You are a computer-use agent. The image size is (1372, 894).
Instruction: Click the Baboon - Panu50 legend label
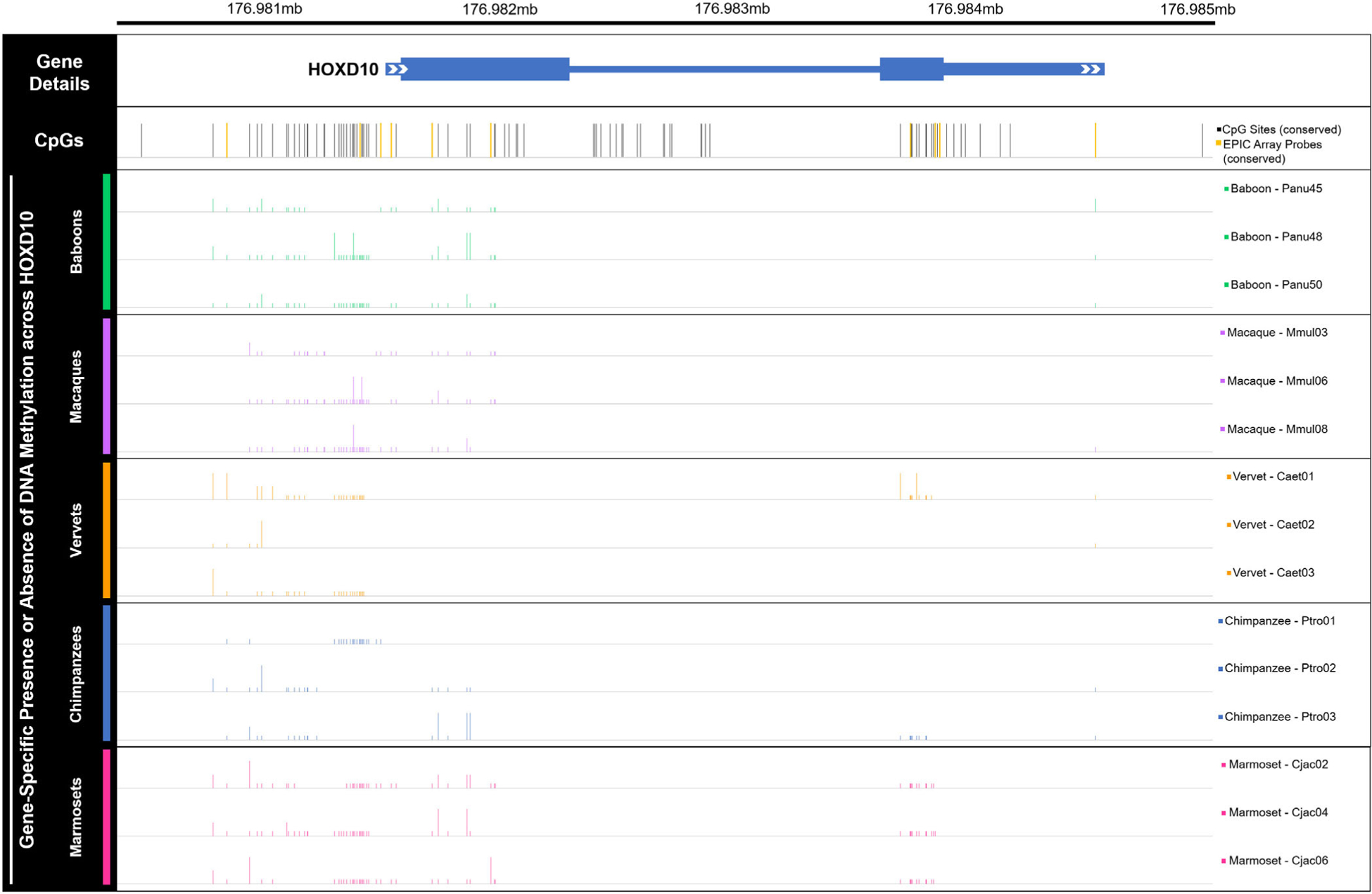(1275, 285)
